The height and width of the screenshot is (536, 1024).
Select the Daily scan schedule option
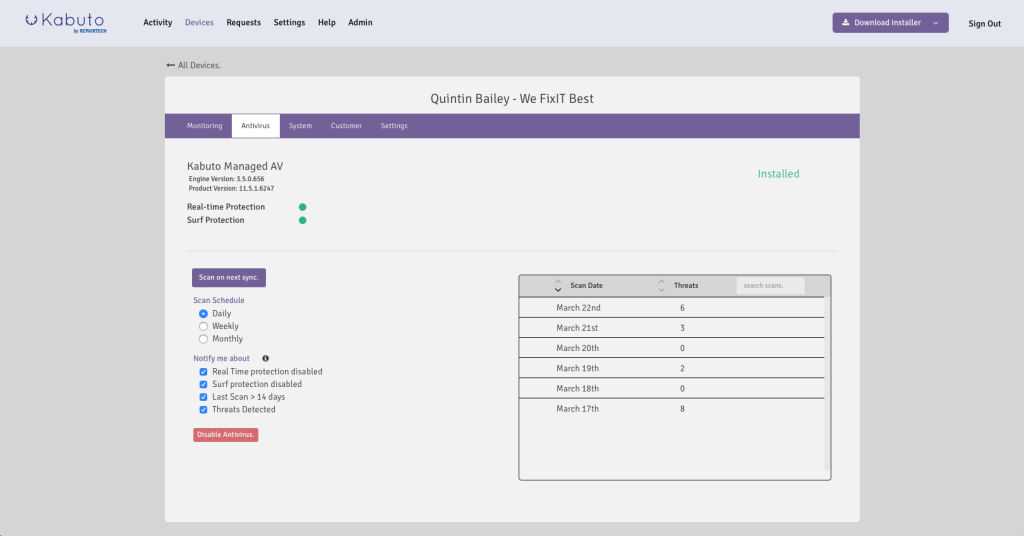pos(204,314)
